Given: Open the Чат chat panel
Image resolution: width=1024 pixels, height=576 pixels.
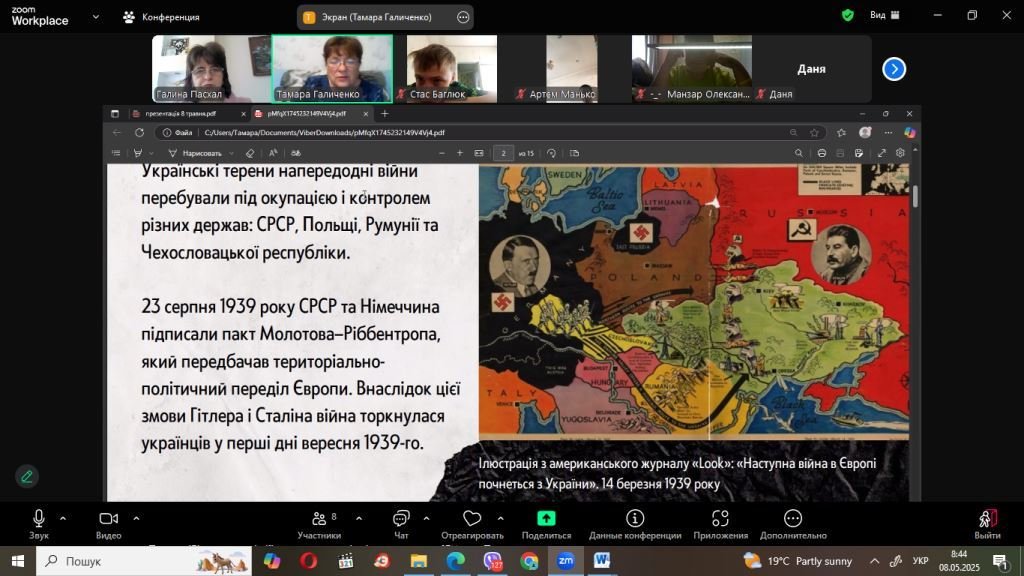Looking at the screenshot, I should [x=401, y=524].
